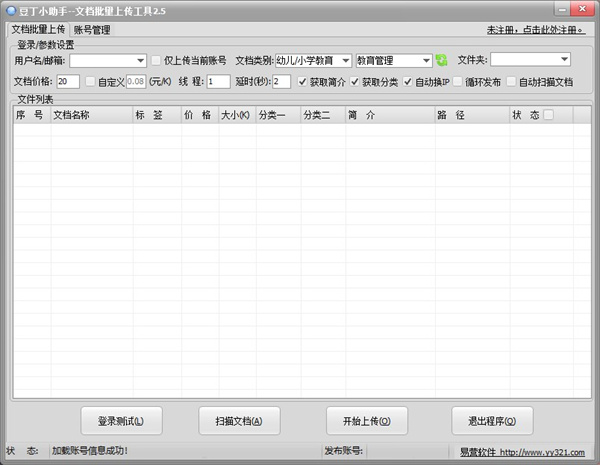
Task: Enable 循环发布 checkbox
Action: pos(459,82)
